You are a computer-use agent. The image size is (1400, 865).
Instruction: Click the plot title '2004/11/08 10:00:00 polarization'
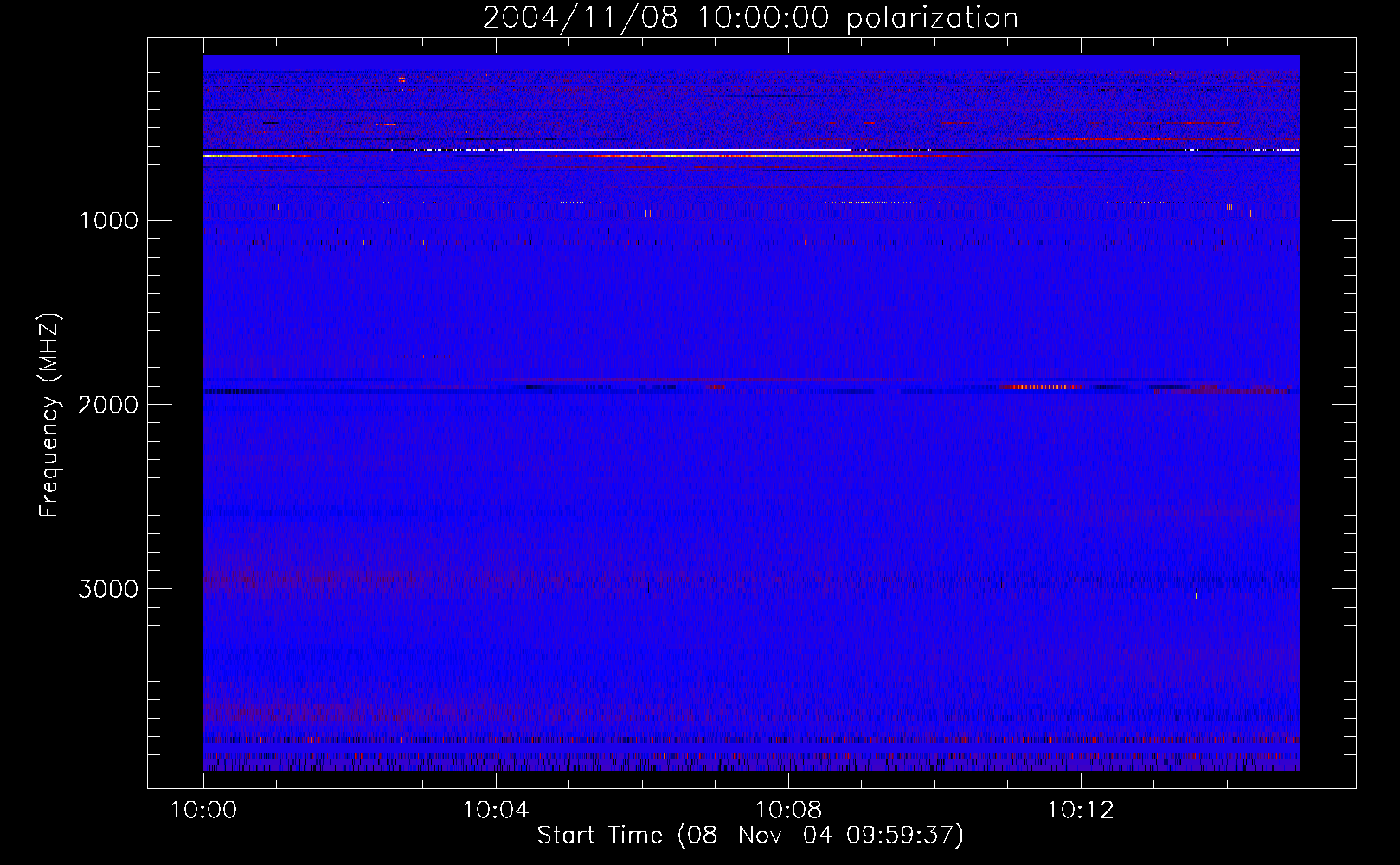[x=750, y=17]
